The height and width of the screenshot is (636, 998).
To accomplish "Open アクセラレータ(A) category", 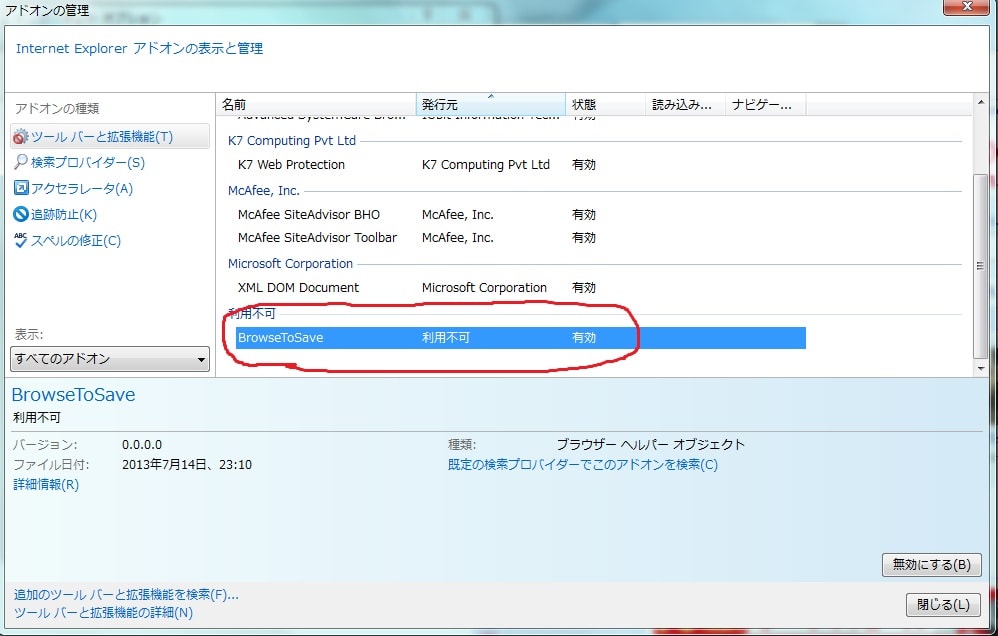I will (81, 188).
